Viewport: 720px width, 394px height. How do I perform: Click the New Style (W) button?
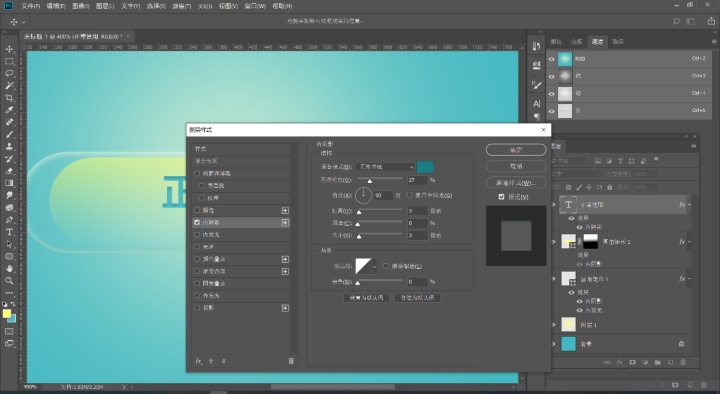pyautogui.click(x=516, y=183)
